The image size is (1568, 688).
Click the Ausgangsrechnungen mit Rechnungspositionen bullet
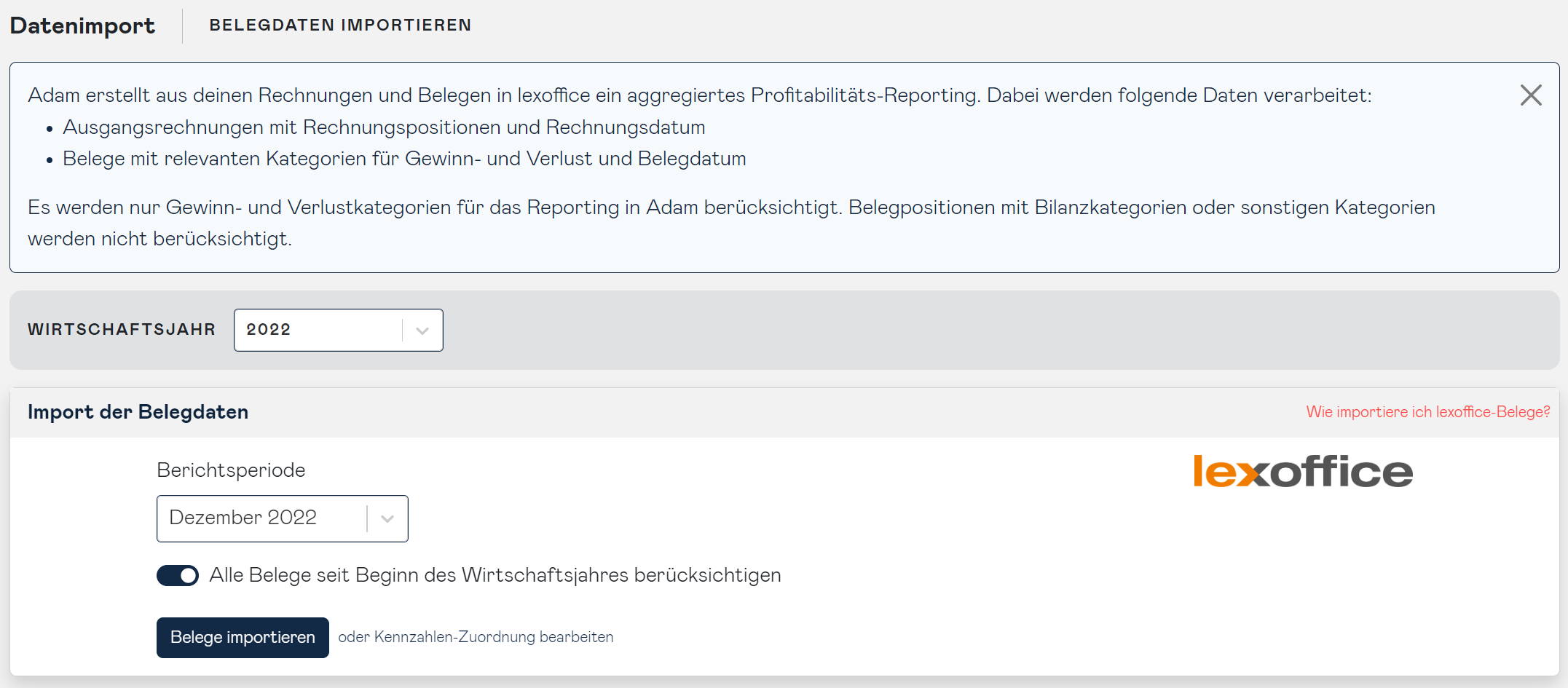click(384, 127)
